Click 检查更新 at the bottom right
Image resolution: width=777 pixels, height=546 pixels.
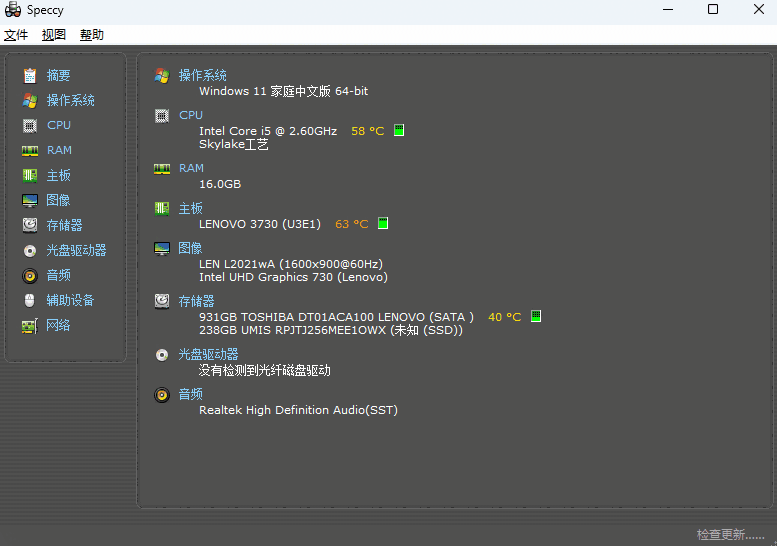pos(730,535)
